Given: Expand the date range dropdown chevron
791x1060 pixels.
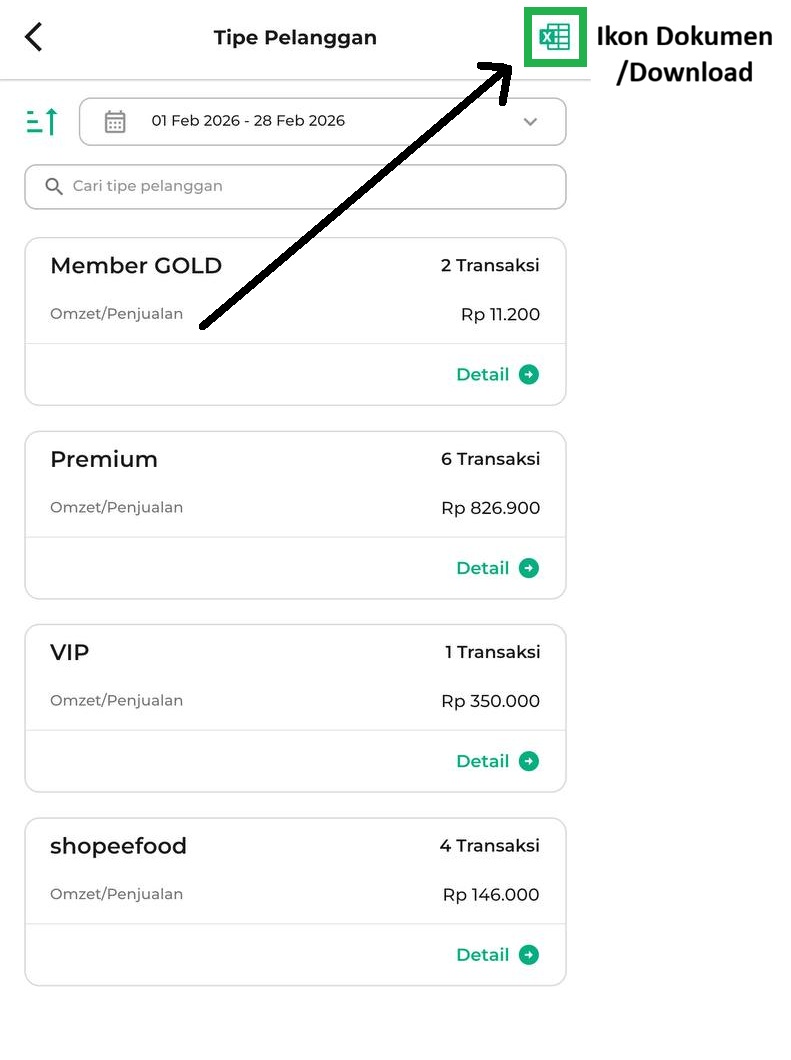Looking at the screenshot, I should [530, 122].
